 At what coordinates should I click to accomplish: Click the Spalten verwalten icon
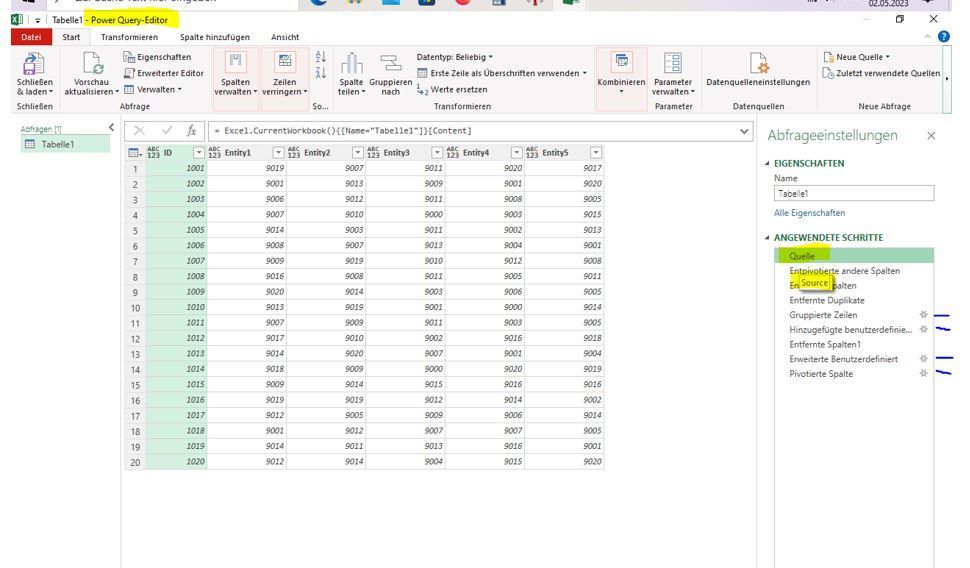(x=235, y=63)
